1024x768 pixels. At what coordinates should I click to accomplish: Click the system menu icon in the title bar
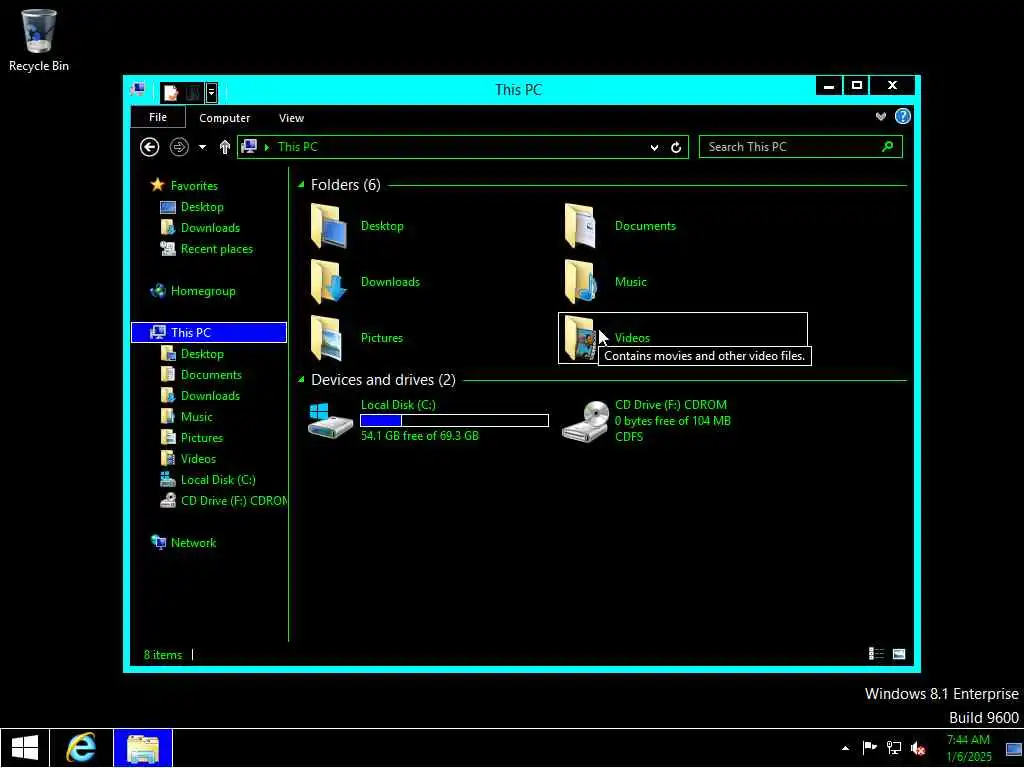coord(138,90)
